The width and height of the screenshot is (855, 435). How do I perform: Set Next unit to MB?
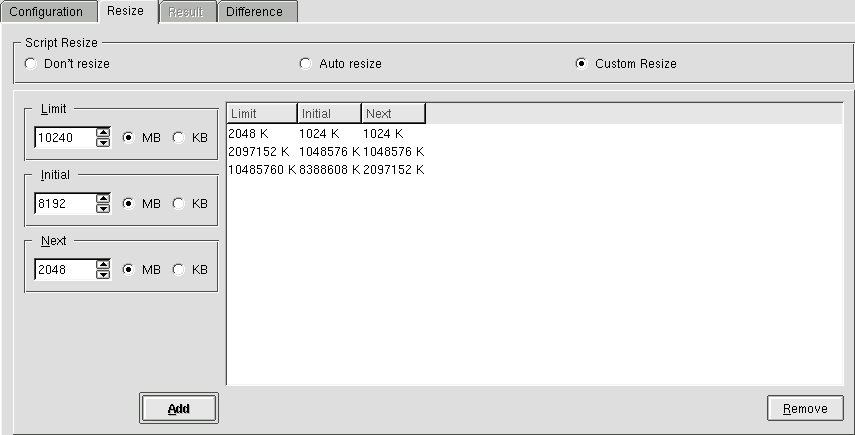tap(128, 270)
